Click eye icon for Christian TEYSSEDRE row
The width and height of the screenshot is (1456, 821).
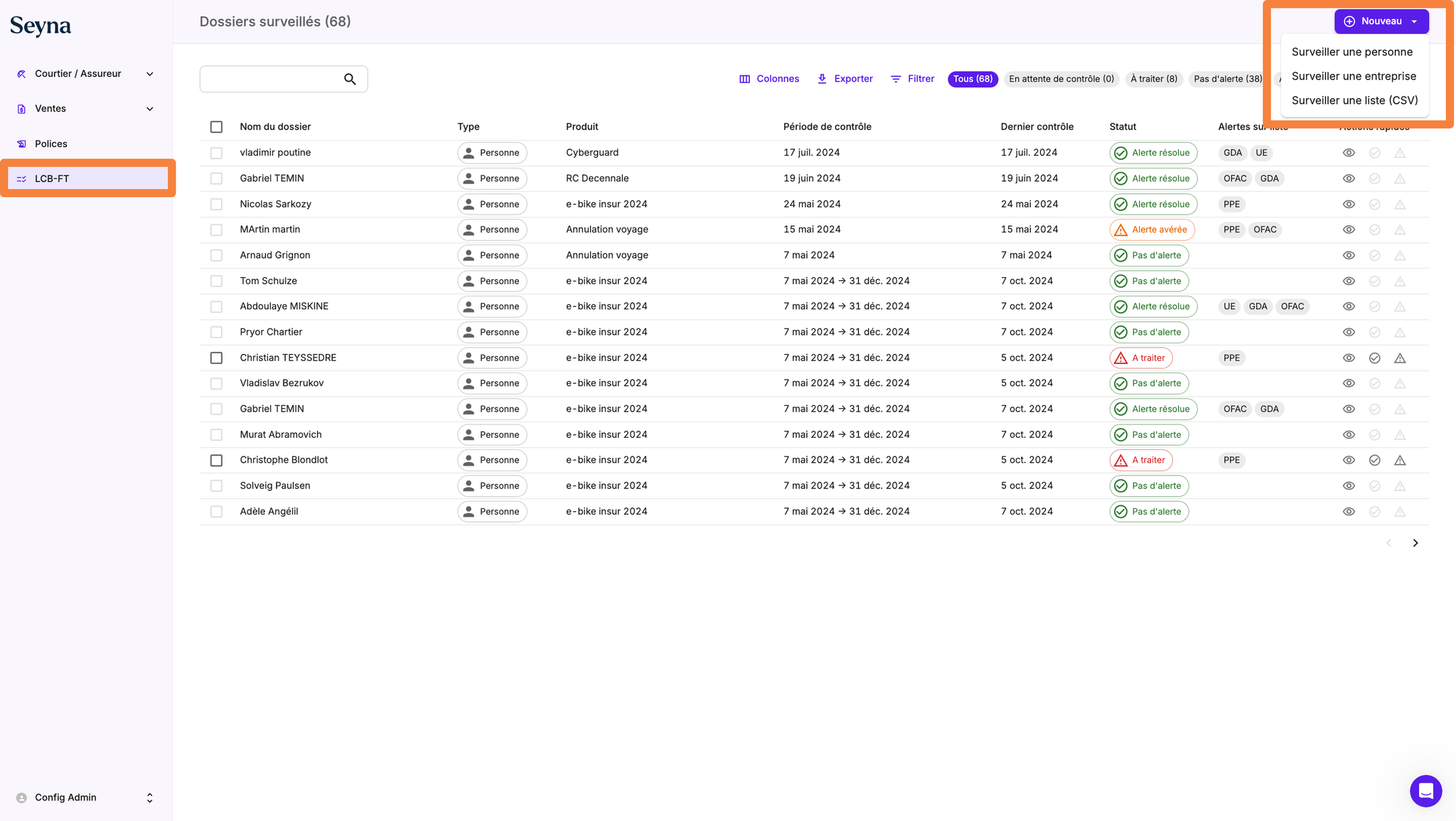[x=1349, y=358]
